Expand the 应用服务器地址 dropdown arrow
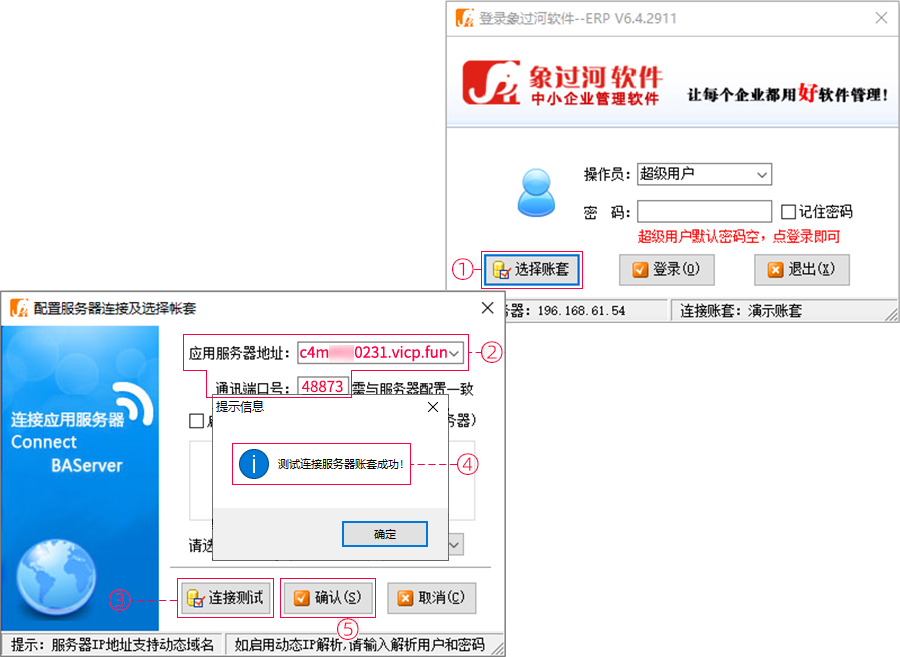Viewport: 900px width, 657px height. click(454, 353)
